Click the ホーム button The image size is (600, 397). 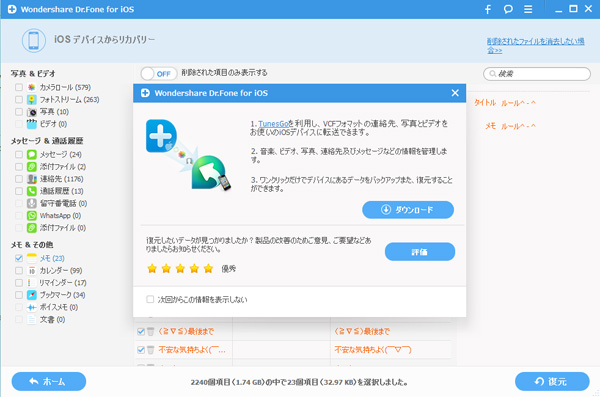point(49,381)
